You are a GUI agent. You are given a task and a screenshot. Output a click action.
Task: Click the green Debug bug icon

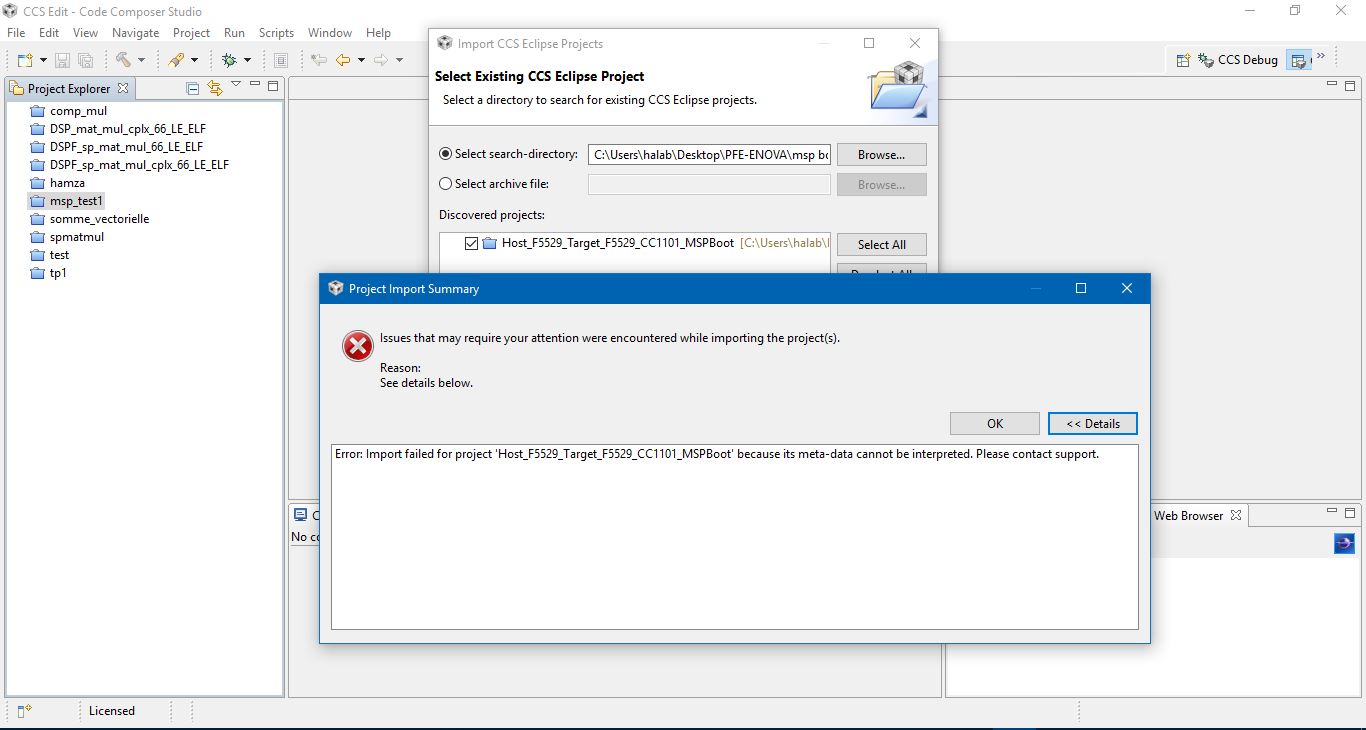tap(229, 60)
